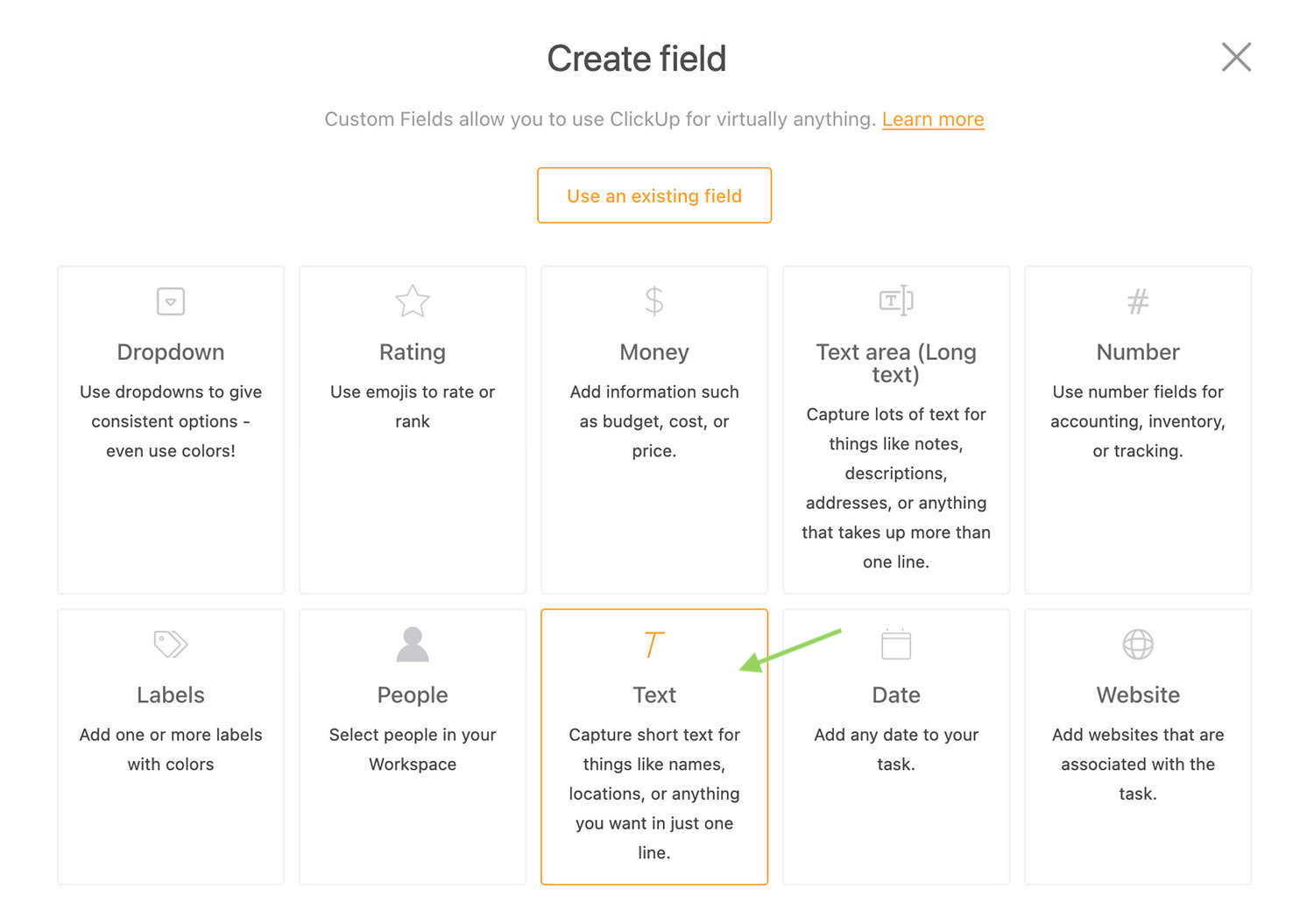Pick the Money field description text
Image resolution: width=1314 pixels, height=924 pixels.
point(654,421)
